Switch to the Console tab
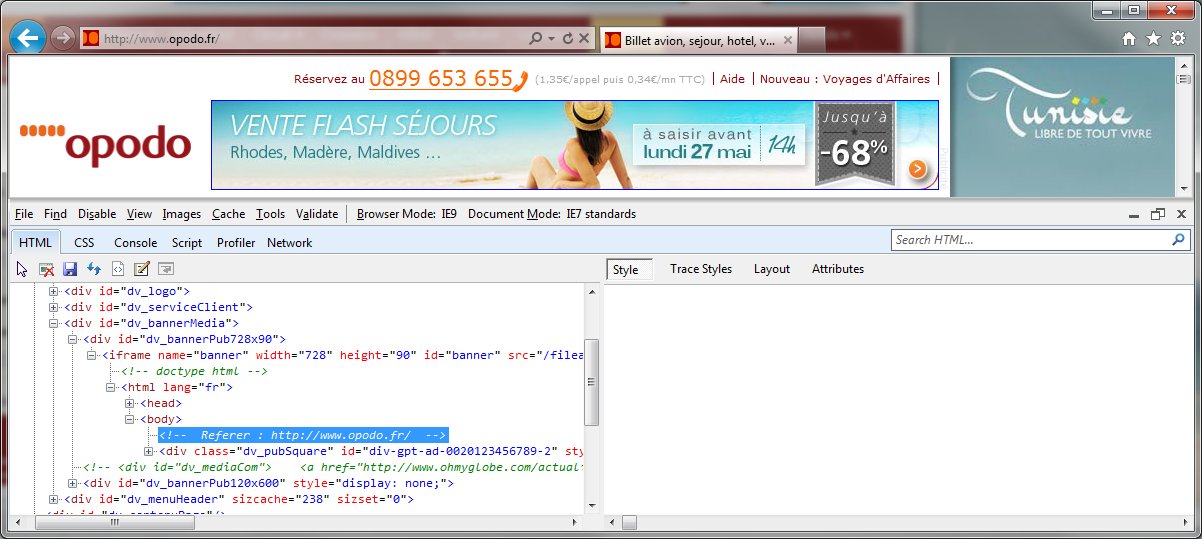The height and width of the screenshot is (539, 1202). [135, 243]
